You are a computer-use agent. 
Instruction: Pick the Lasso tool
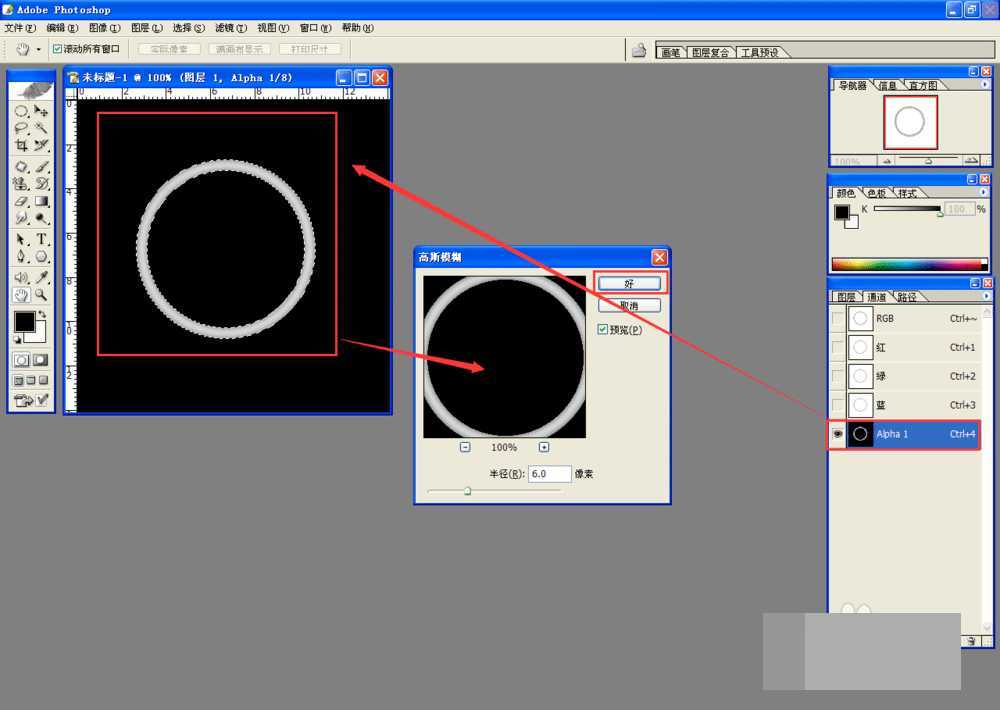[21, 128]
